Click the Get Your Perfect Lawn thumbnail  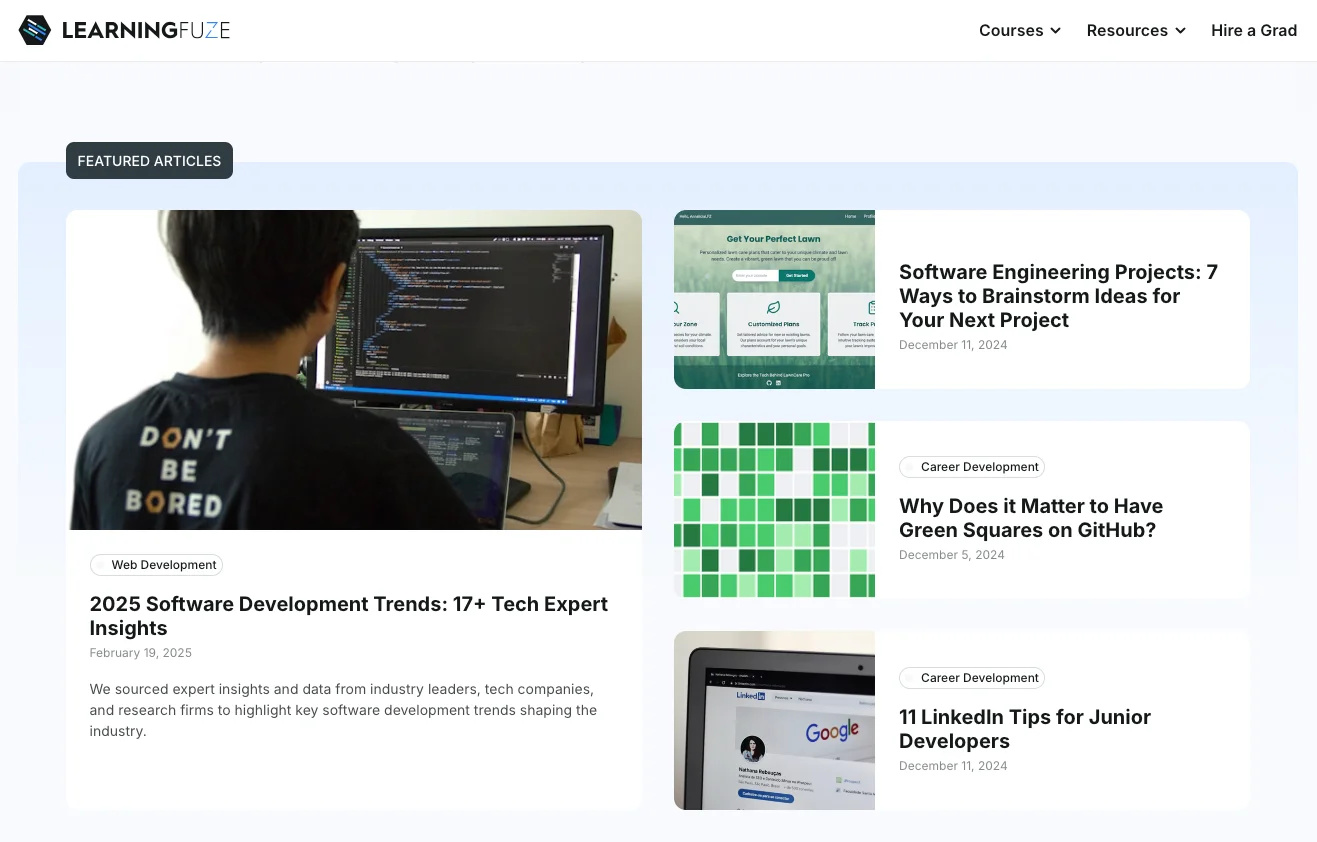coord(774,299)
